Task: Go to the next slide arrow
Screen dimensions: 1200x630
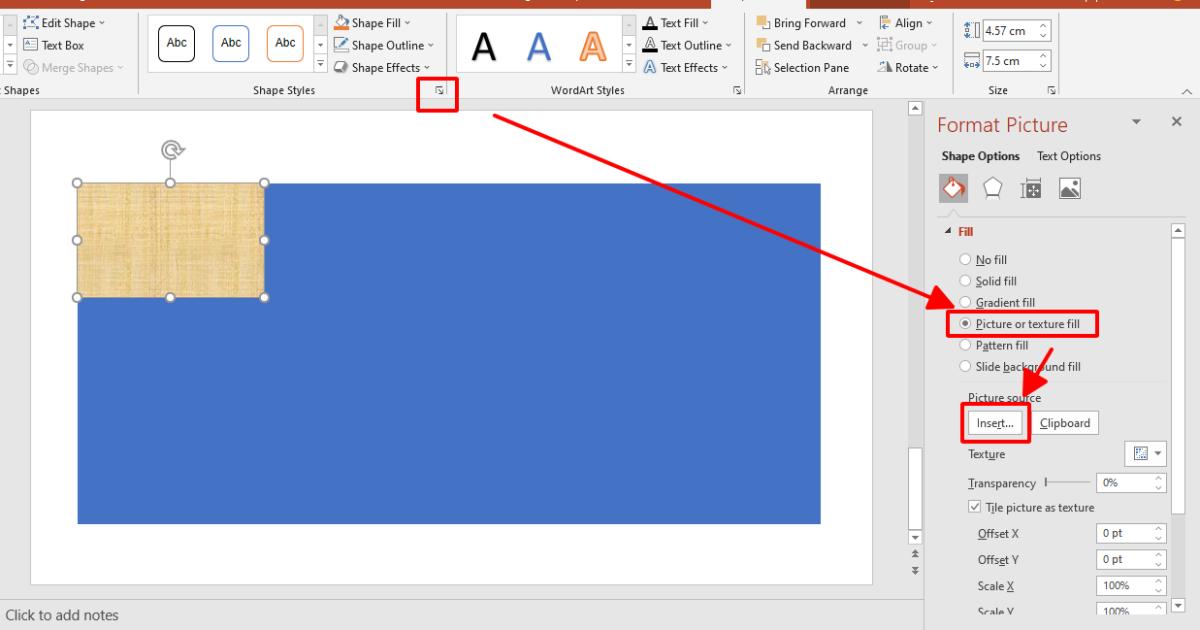Action: (x=914, y=570)
